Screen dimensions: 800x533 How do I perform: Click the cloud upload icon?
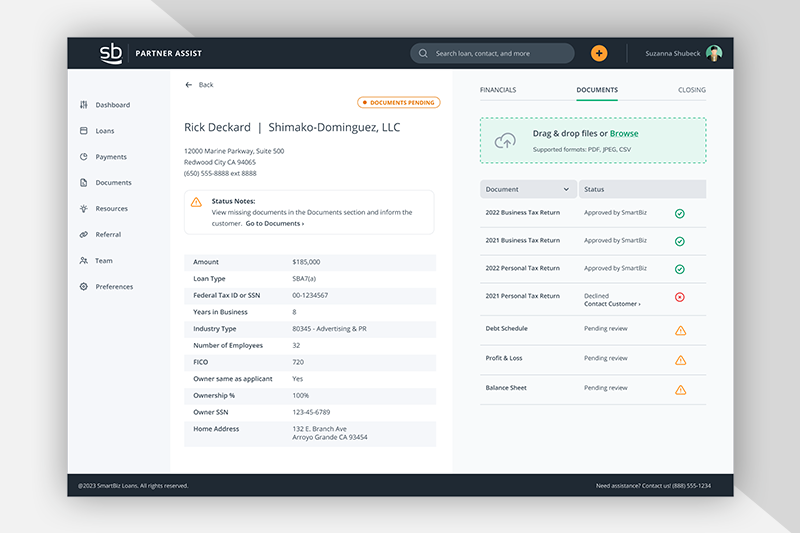505,141
